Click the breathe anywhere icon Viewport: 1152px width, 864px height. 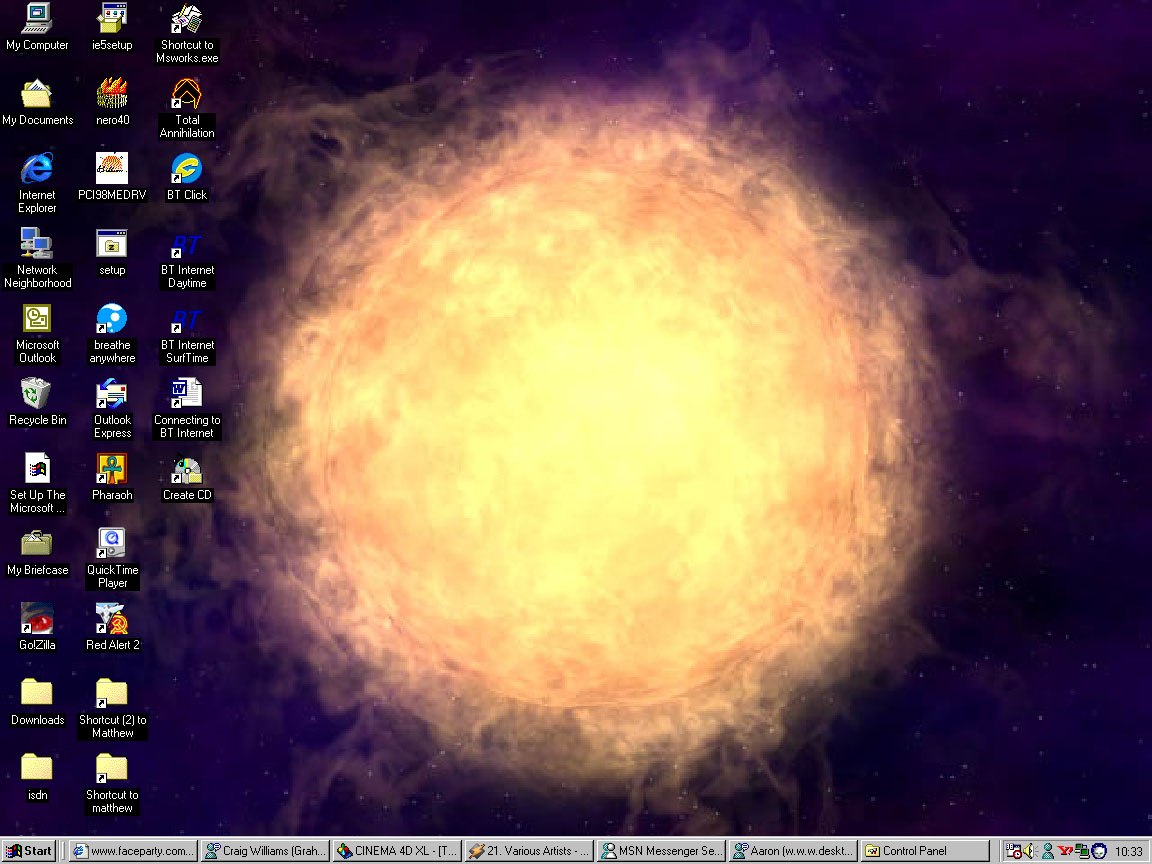click(x=112, y=321)
